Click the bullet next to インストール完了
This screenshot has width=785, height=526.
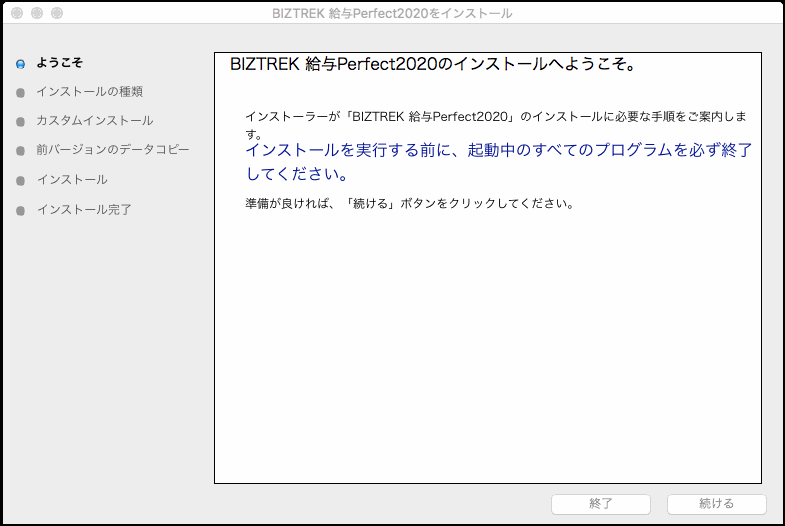point(20,210)
